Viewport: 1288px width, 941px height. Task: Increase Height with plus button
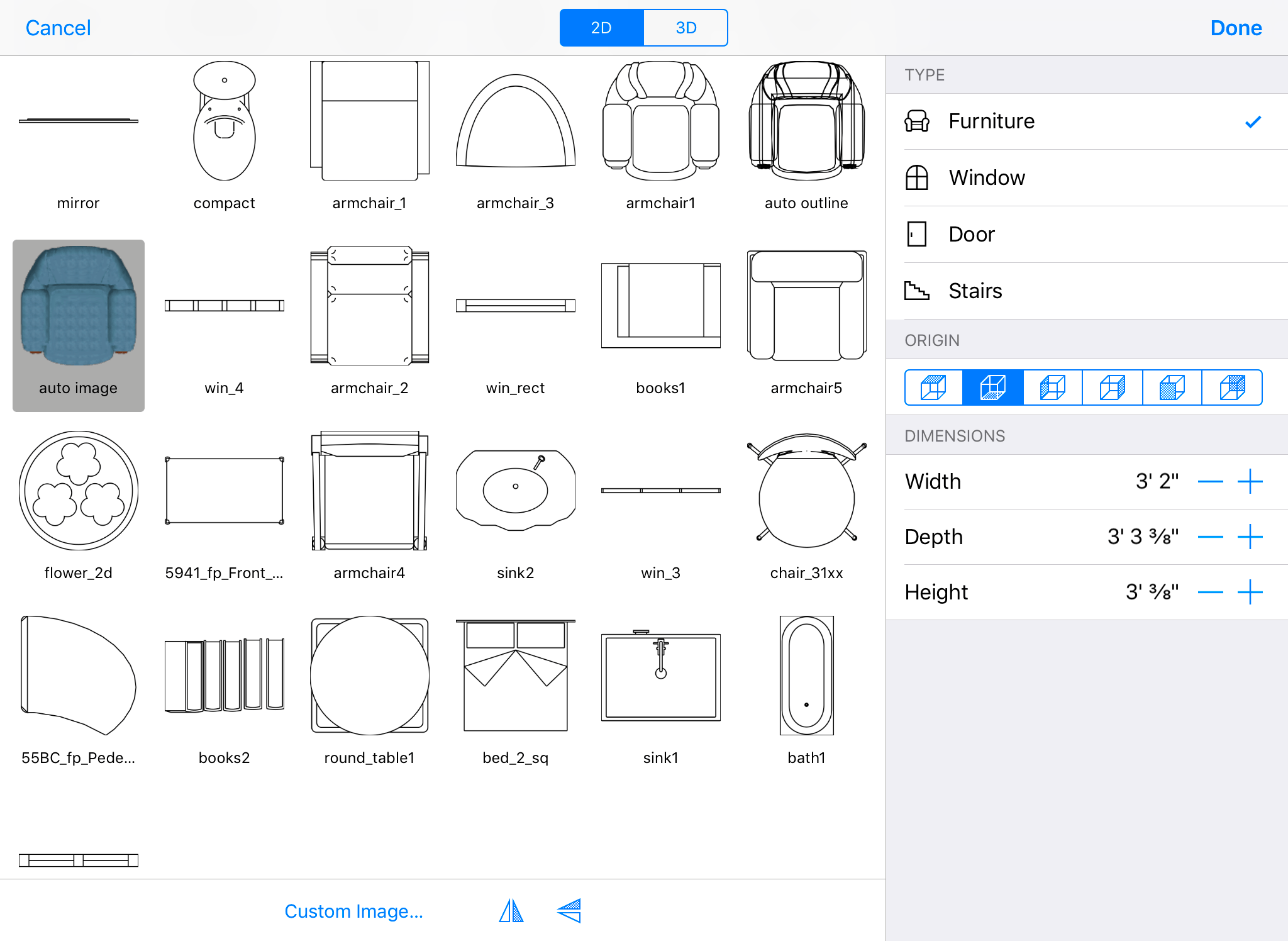click(1250, 593)
